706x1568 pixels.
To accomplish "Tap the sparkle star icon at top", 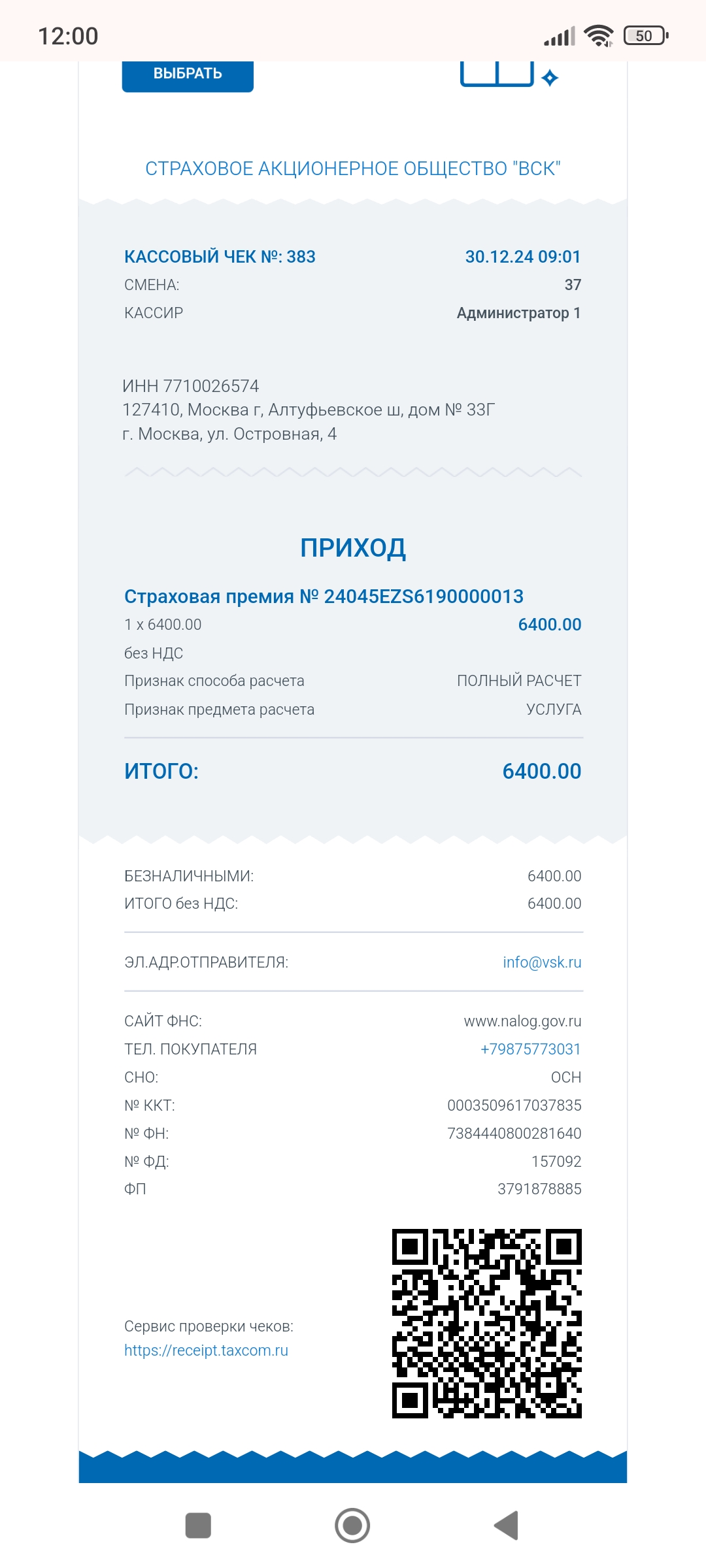I will point(550,78).
